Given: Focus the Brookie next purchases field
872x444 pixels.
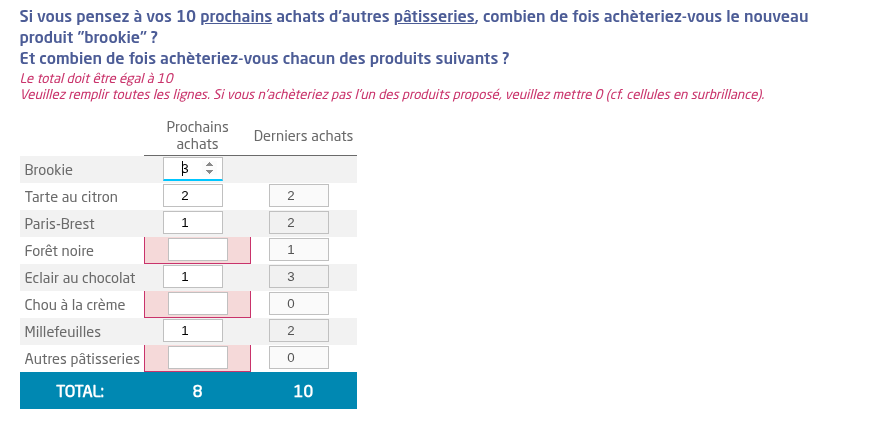Looking at the screenshot, I should (x=187, y=170).
